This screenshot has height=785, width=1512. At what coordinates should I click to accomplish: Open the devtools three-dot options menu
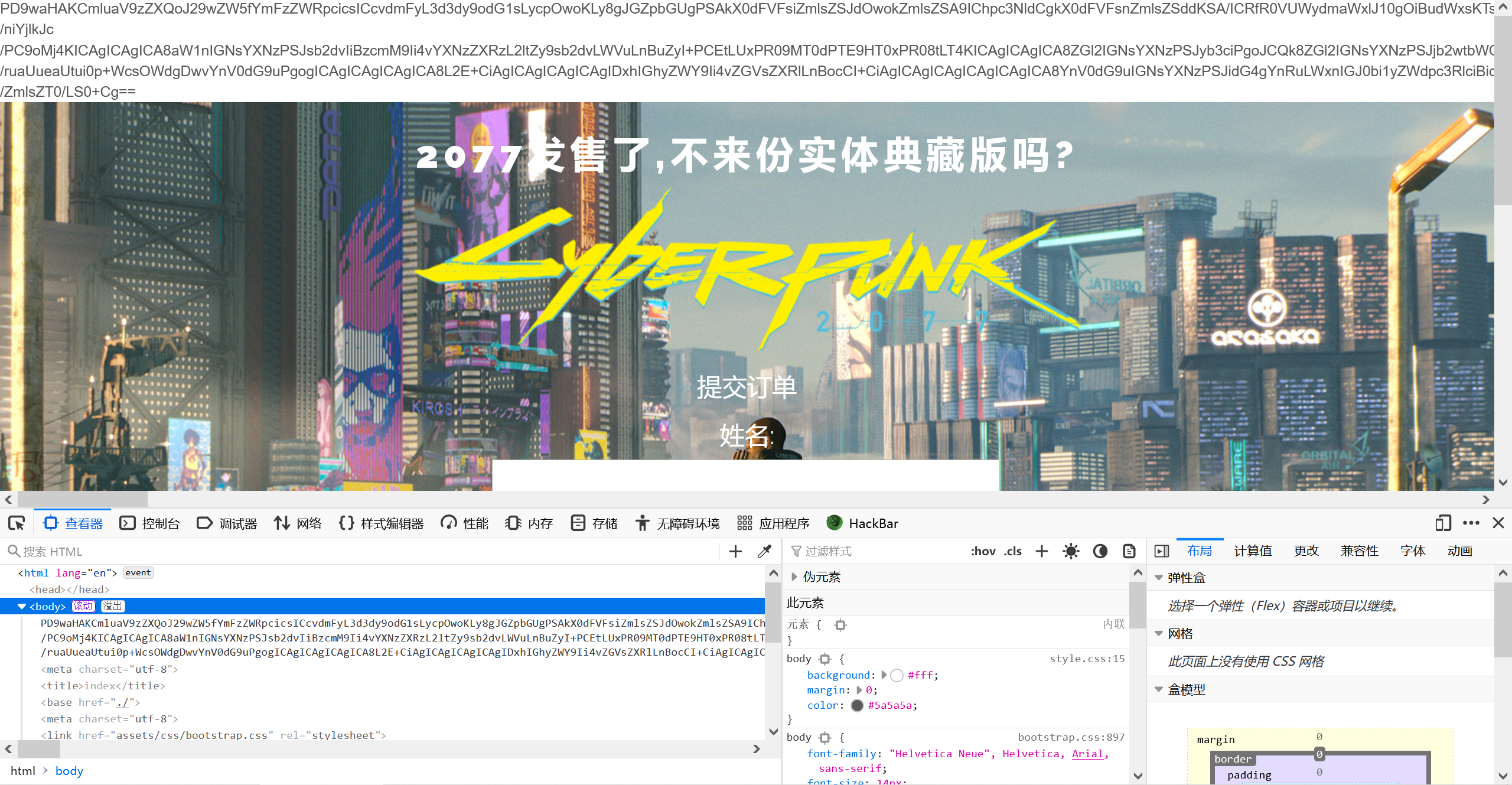pos(1471,523)
